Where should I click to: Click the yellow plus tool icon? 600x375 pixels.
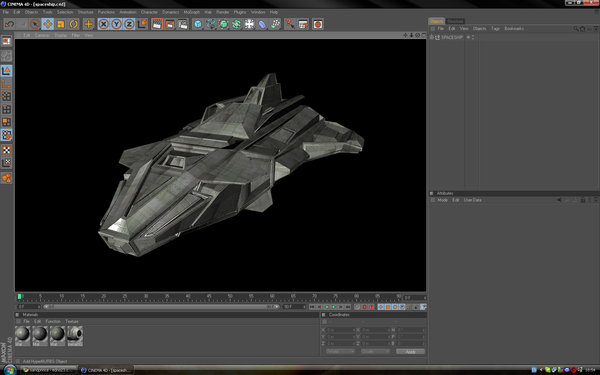point(88,24)
